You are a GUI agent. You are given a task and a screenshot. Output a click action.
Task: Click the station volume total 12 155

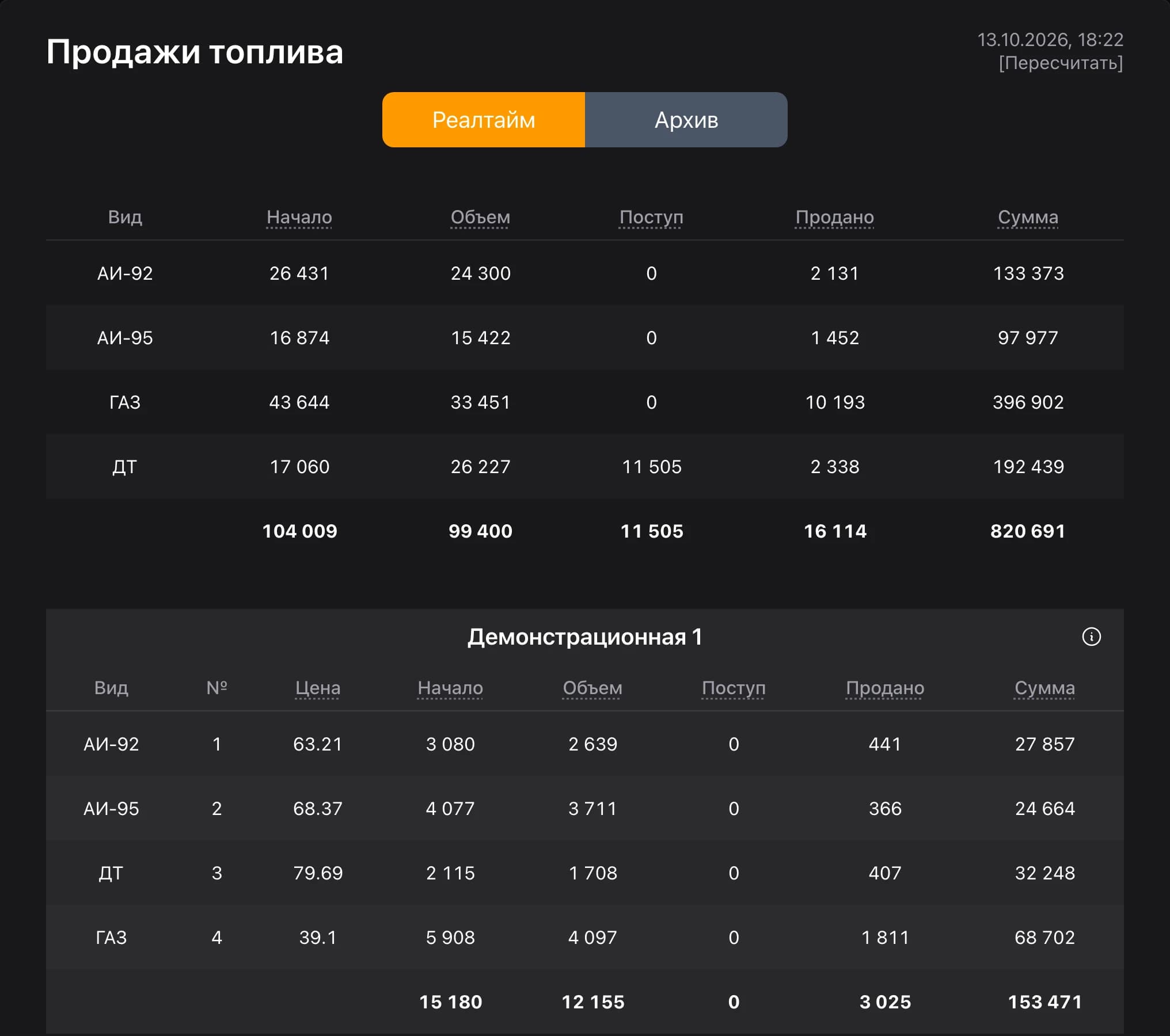[x=592, y=1002]
